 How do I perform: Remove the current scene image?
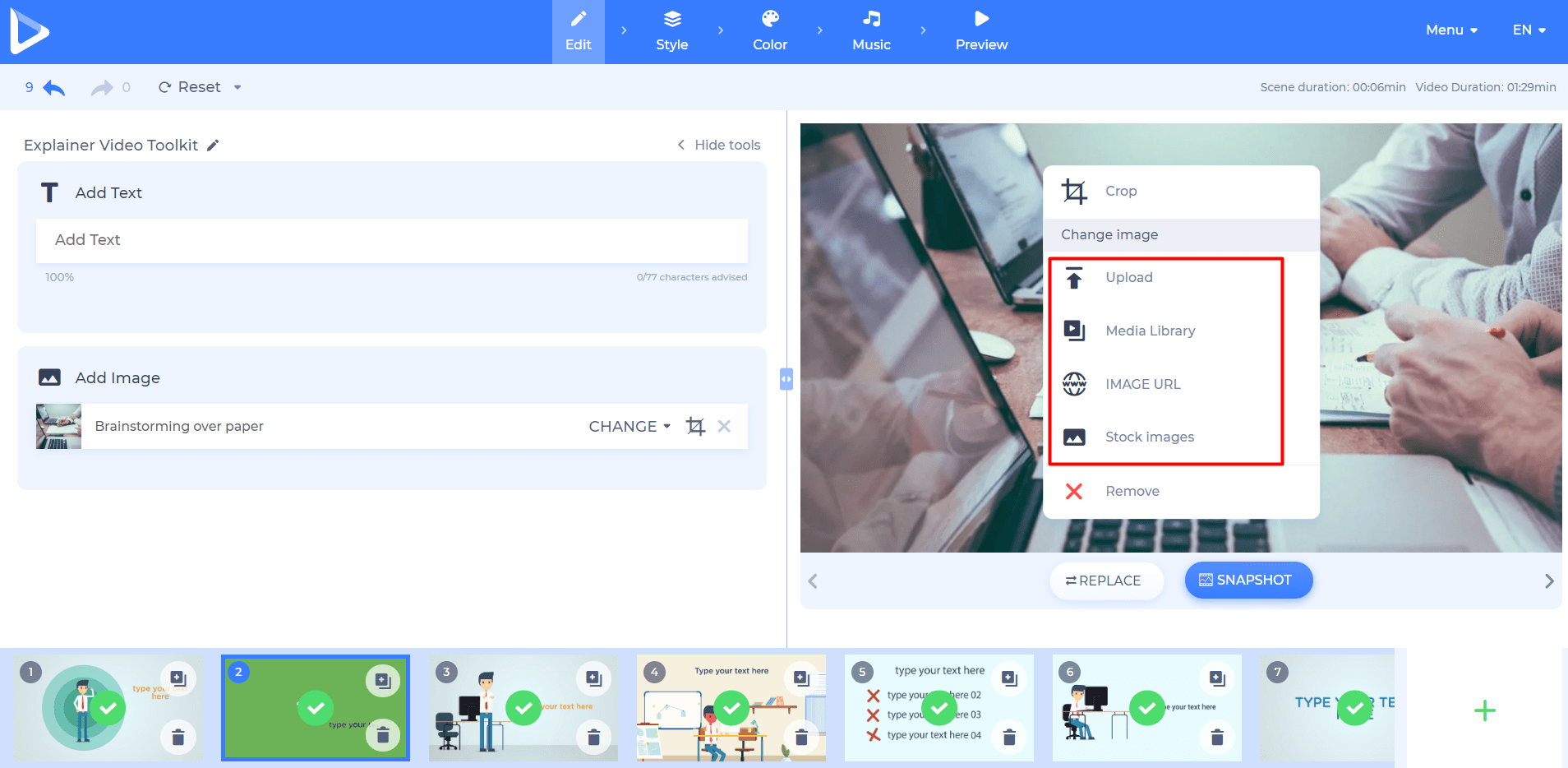[x=1132, y=491]
